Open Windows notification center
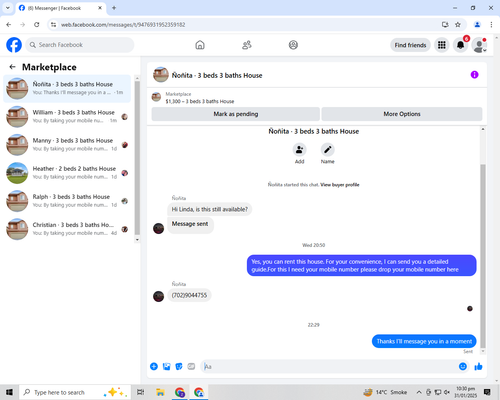 point(487,392)
